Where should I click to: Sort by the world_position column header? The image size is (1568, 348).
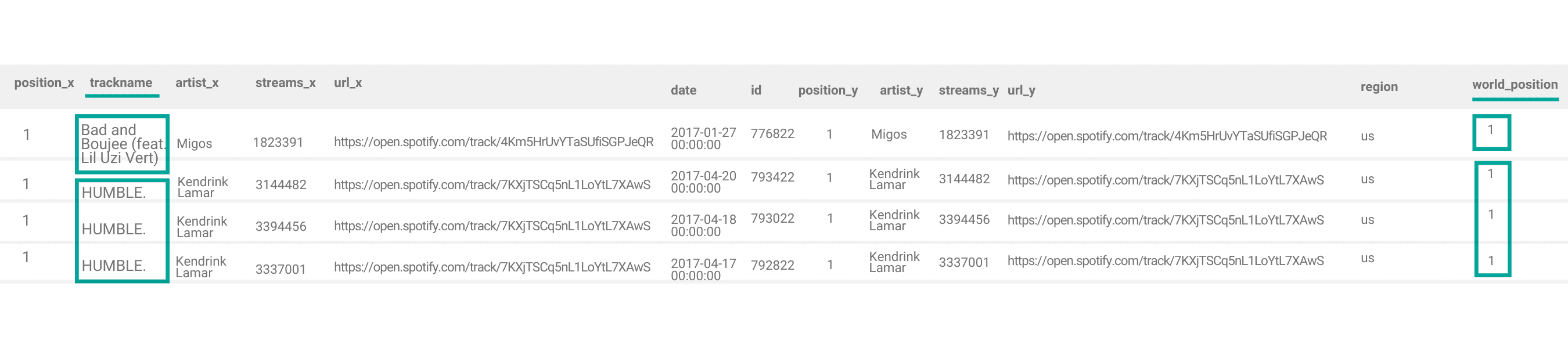click(x=1515, y=85)
